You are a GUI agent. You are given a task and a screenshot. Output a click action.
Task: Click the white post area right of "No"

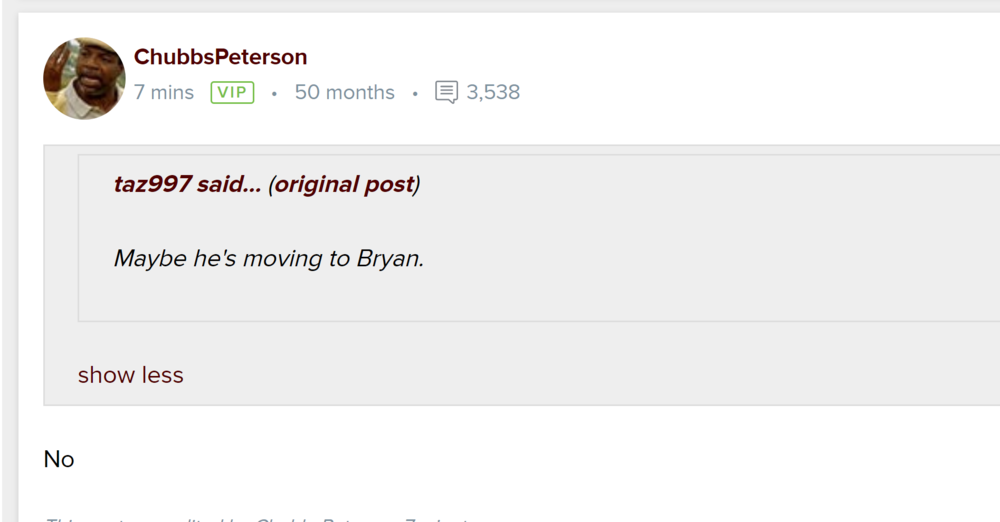click(500, 459)
